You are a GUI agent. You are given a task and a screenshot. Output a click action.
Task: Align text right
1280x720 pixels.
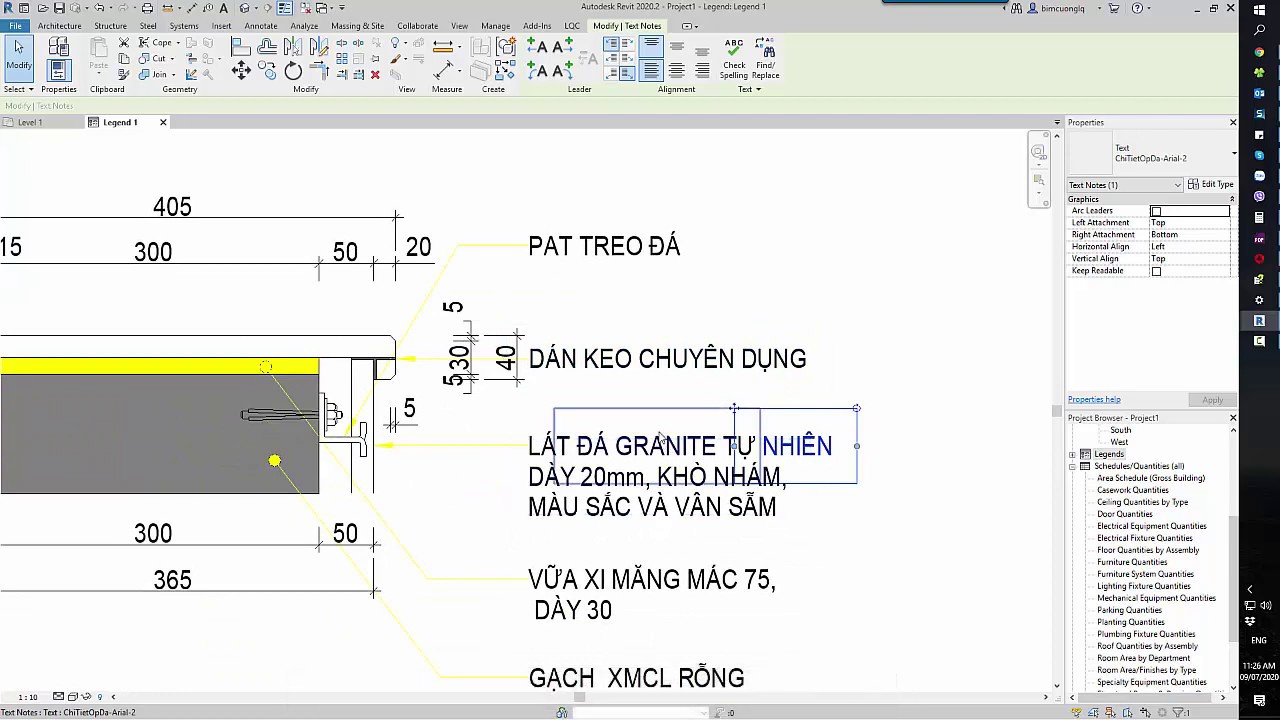click(x=702, y=70)
